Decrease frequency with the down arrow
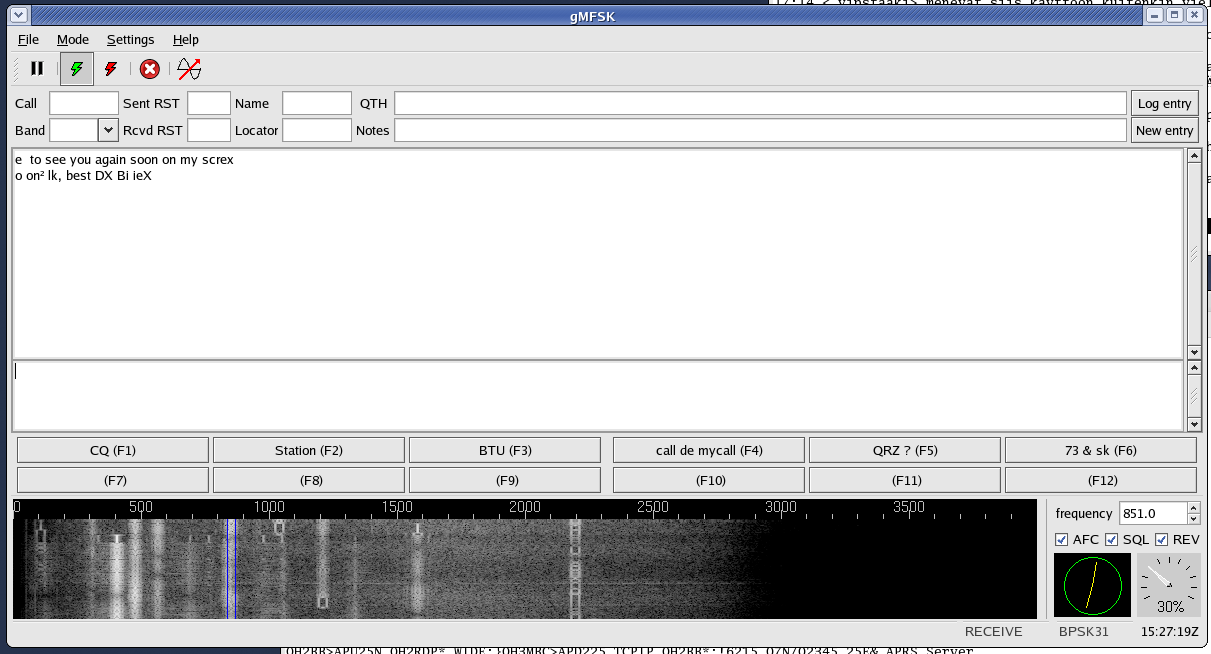 pyautogui.click(x=1193, y=519)
